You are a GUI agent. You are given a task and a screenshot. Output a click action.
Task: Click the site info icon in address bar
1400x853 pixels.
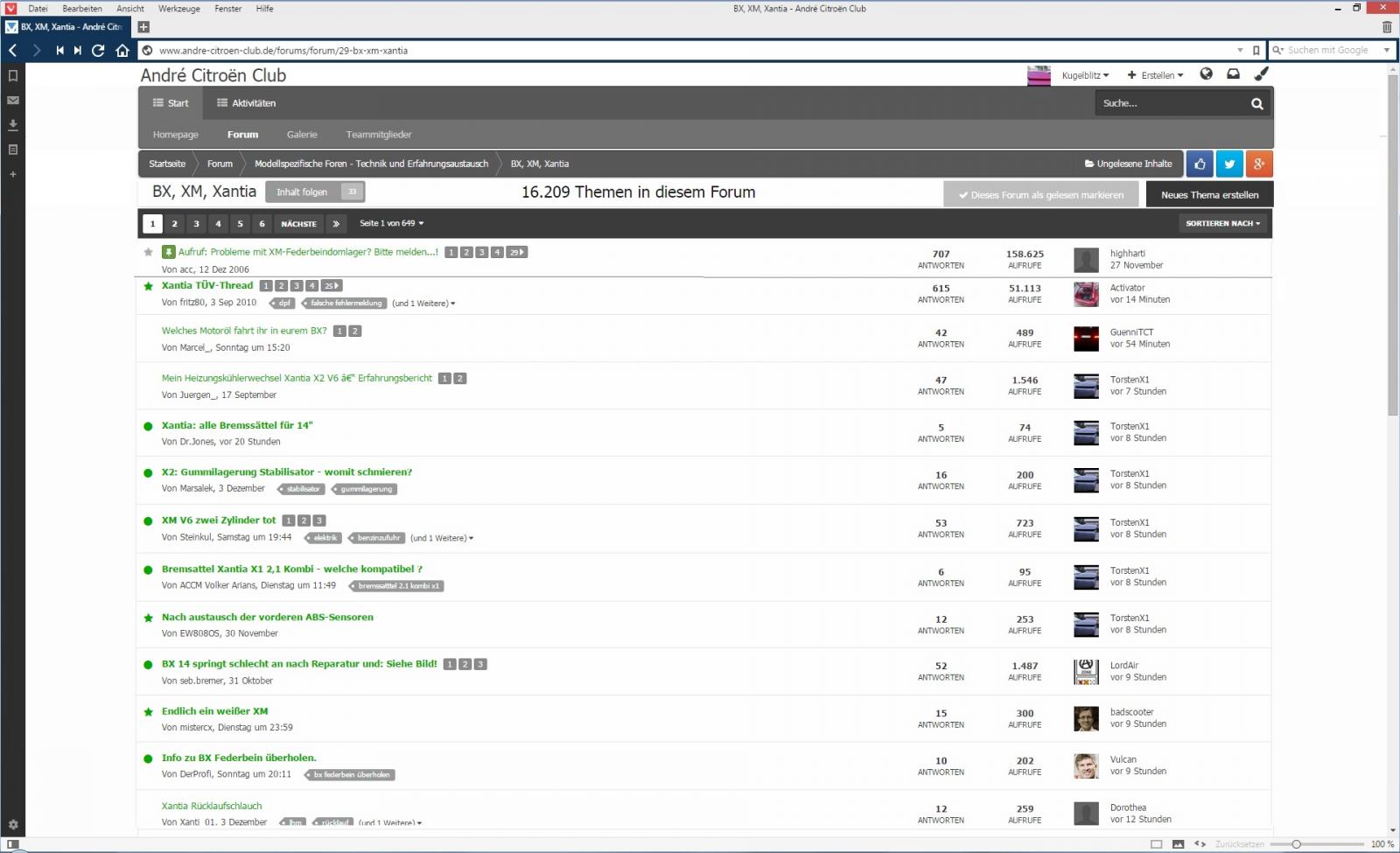click(147, 51)
